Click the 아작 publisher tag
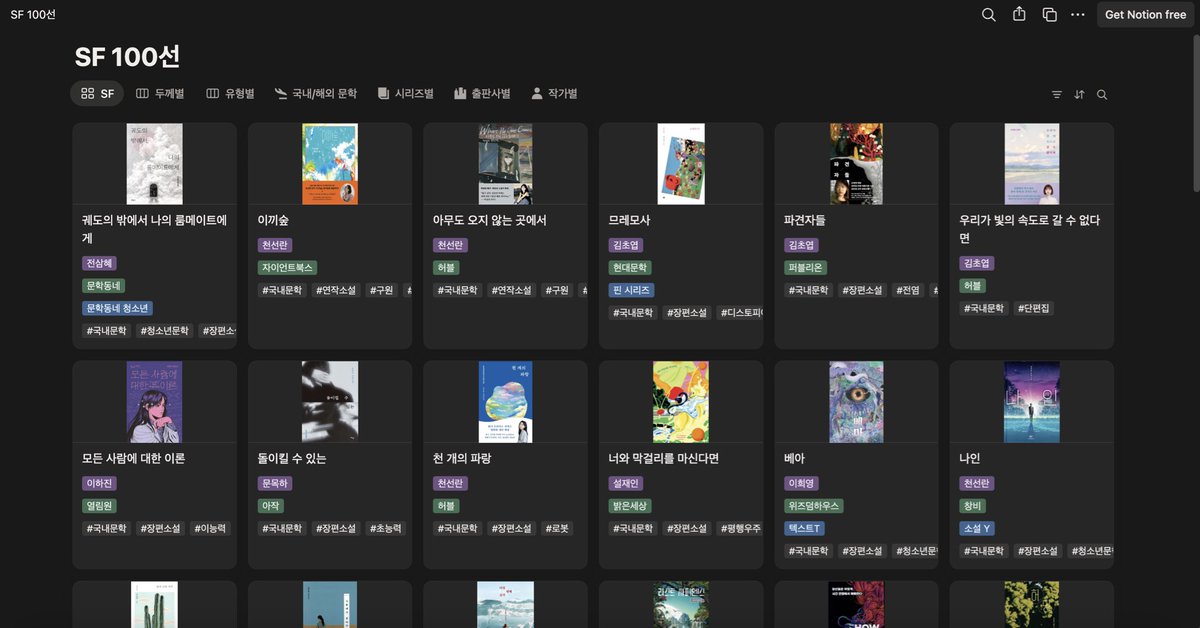1200x628 pixels. [x=270, y=506]
